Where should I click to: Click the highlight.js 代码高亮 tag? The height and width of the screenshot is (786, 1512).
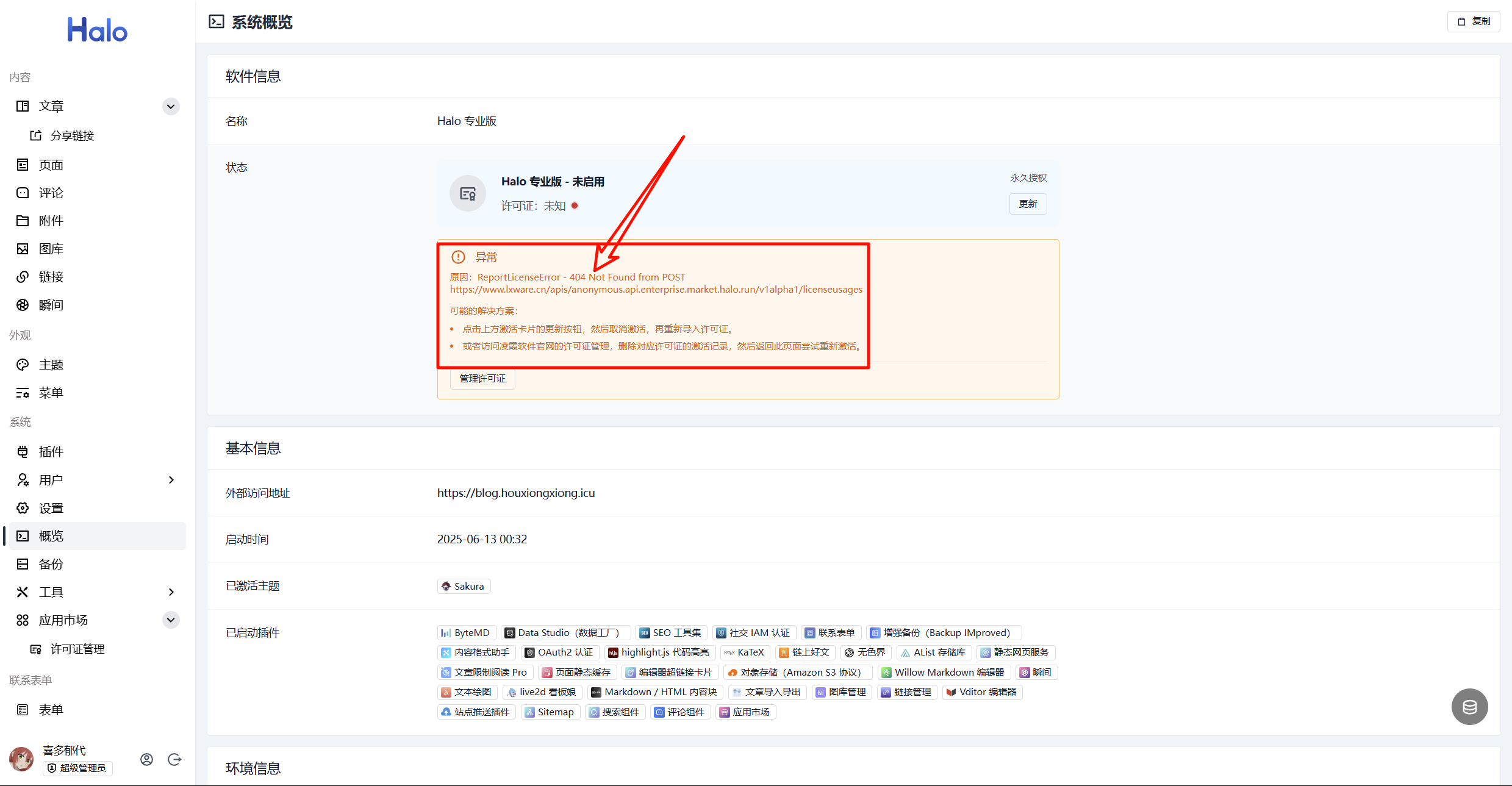(x=660, y=652)
